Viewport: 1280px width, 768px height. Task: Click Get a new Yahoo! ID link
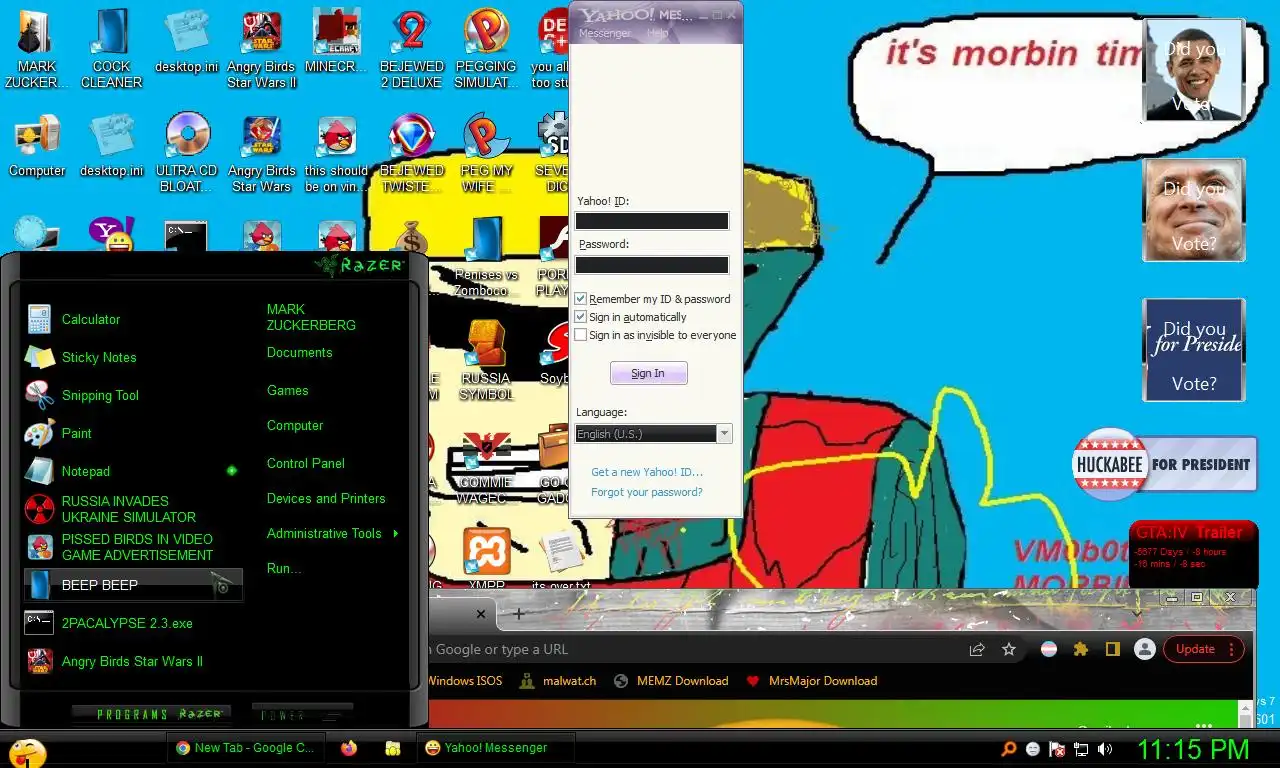pos(646,472)
